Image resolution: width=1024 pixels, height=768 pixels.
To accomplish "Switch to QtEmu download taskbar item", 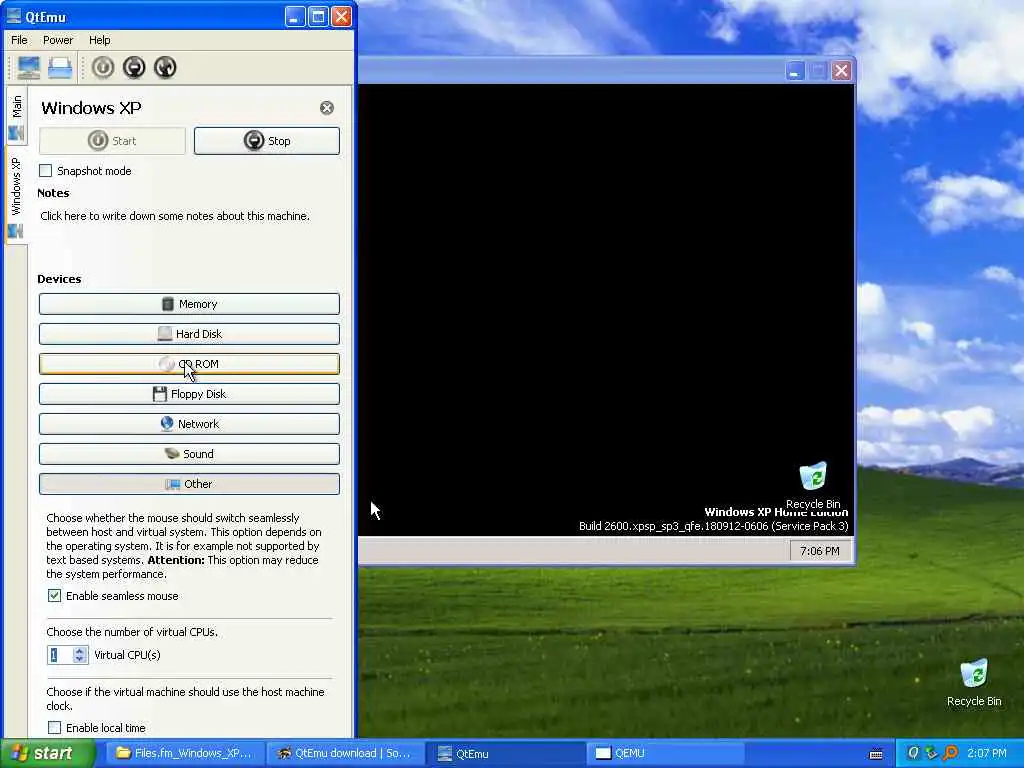I will [x=345, y=754].
